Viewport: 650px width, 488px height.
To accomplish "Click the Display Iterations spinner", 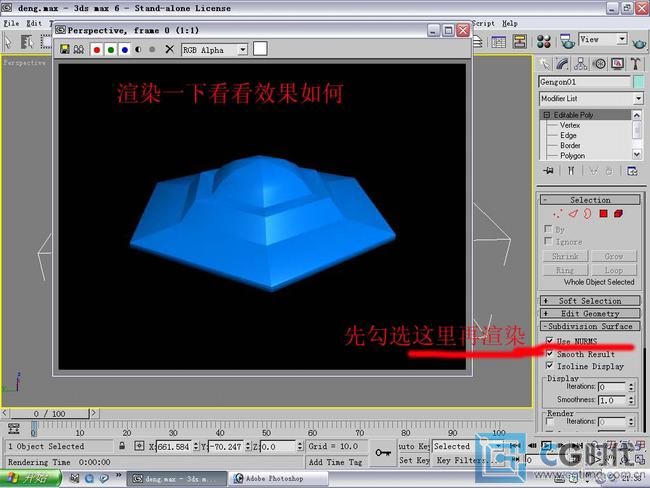I will pyautogui.click(x=631, y=387).
